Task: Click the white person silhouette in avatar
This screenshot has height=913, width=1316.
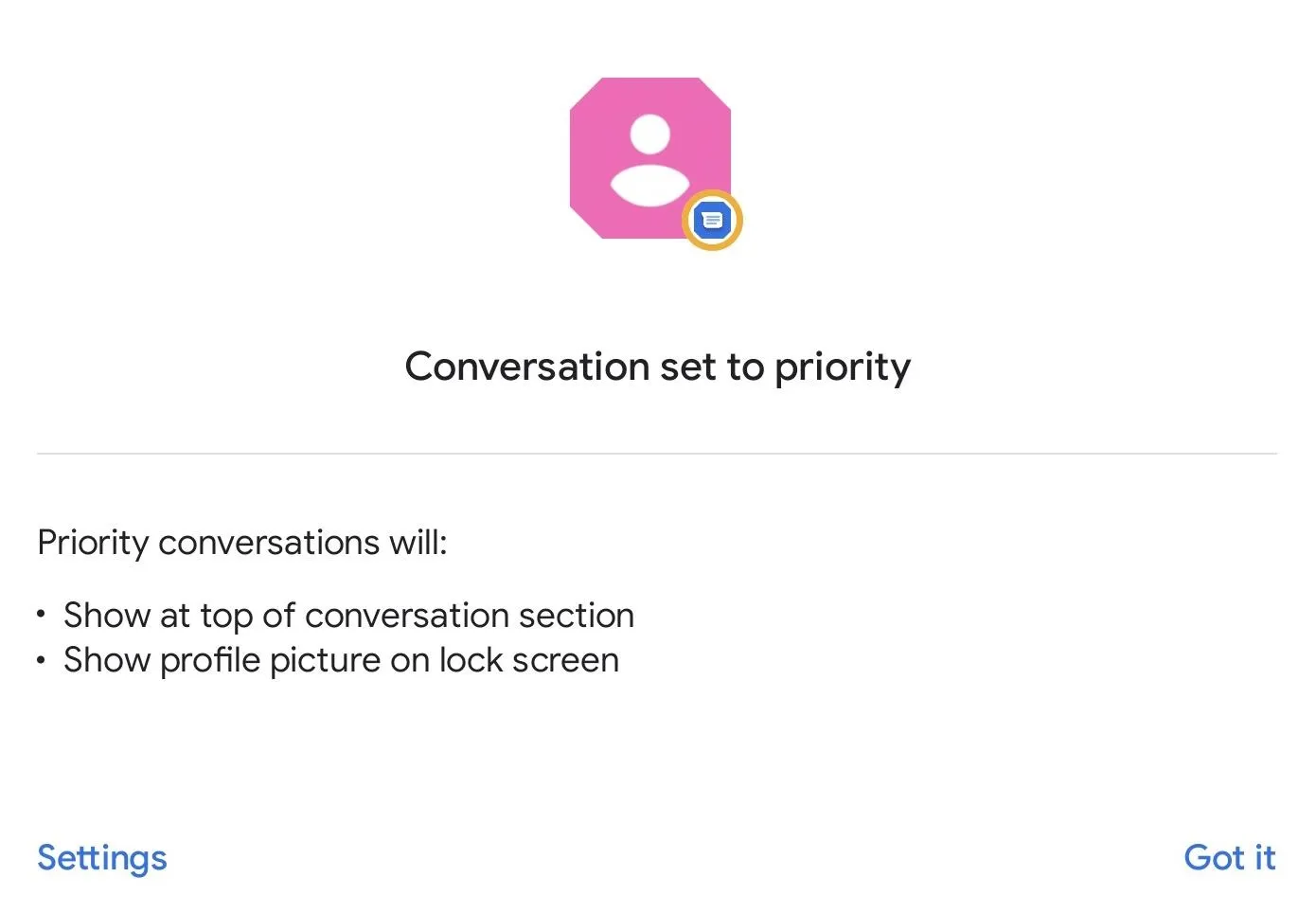Action: pos(650,160)
